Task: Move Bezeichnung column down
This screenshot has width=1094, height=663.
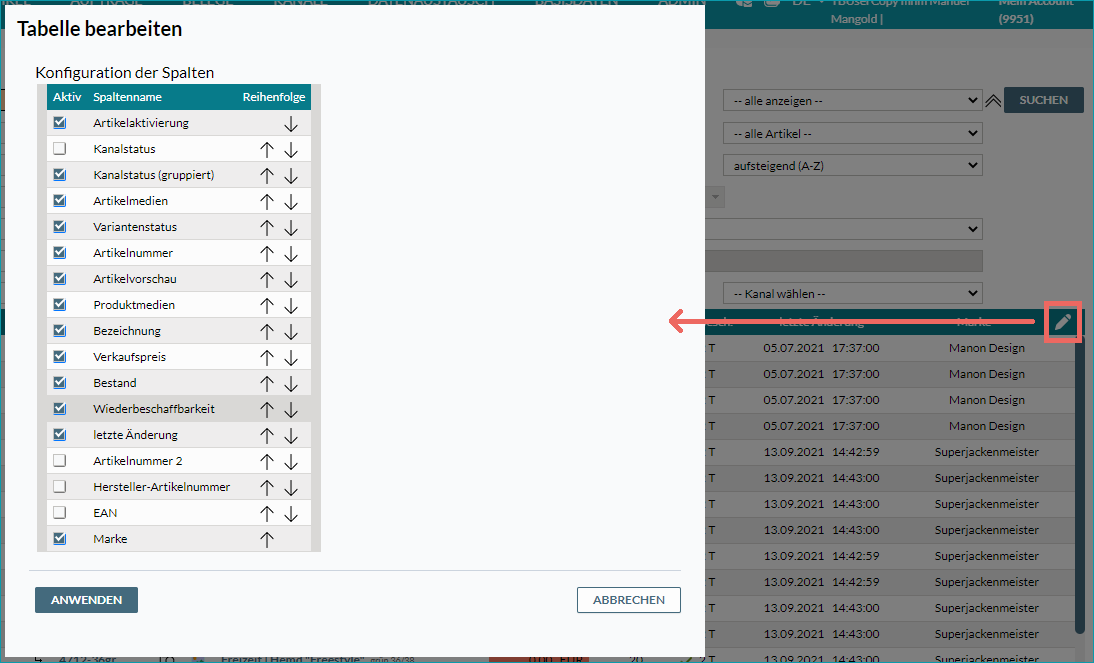Action: (x=291, y=332)
